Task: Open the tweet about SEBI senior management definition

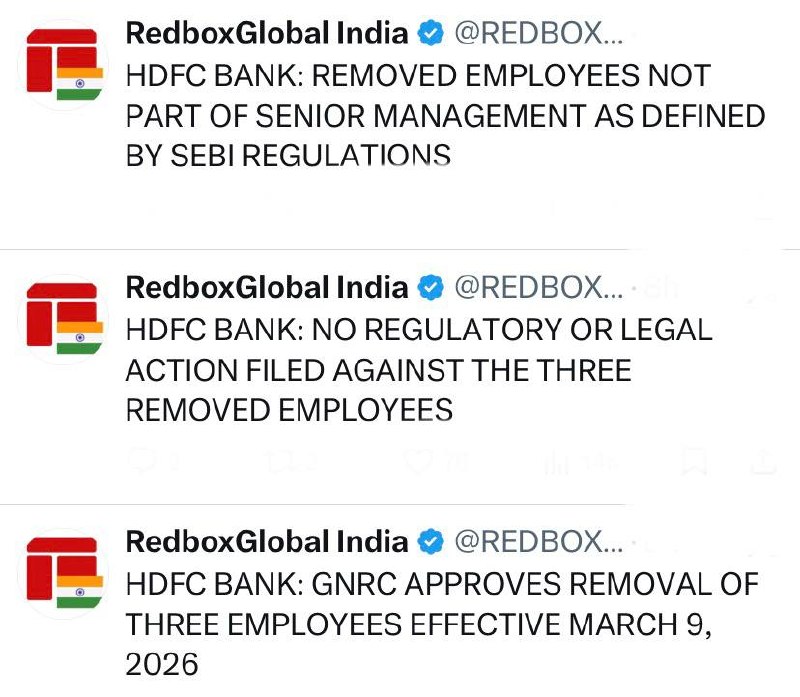Action: point(445,115)
